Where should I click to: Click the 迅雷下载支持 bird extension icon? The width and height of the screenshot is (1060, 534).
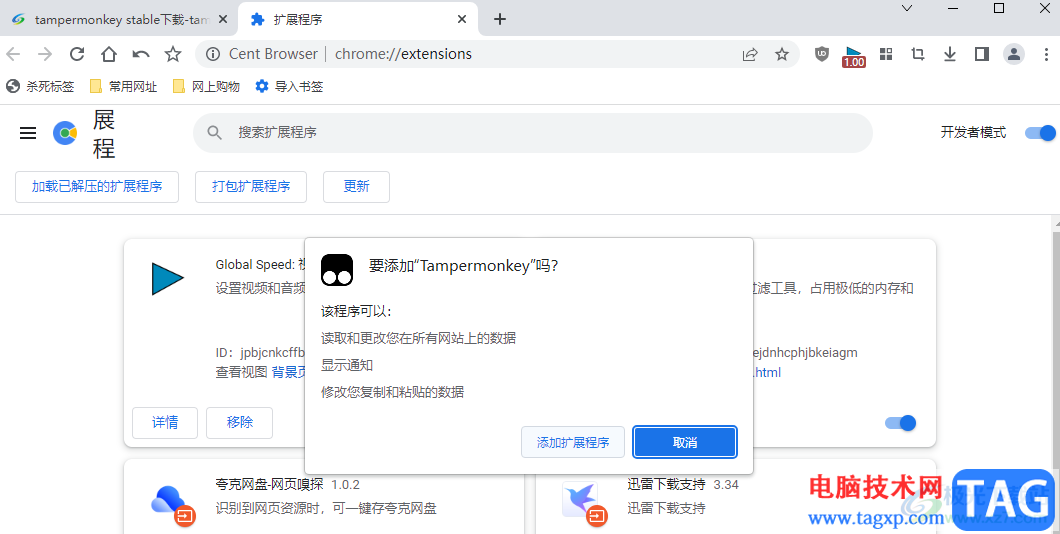585,504
